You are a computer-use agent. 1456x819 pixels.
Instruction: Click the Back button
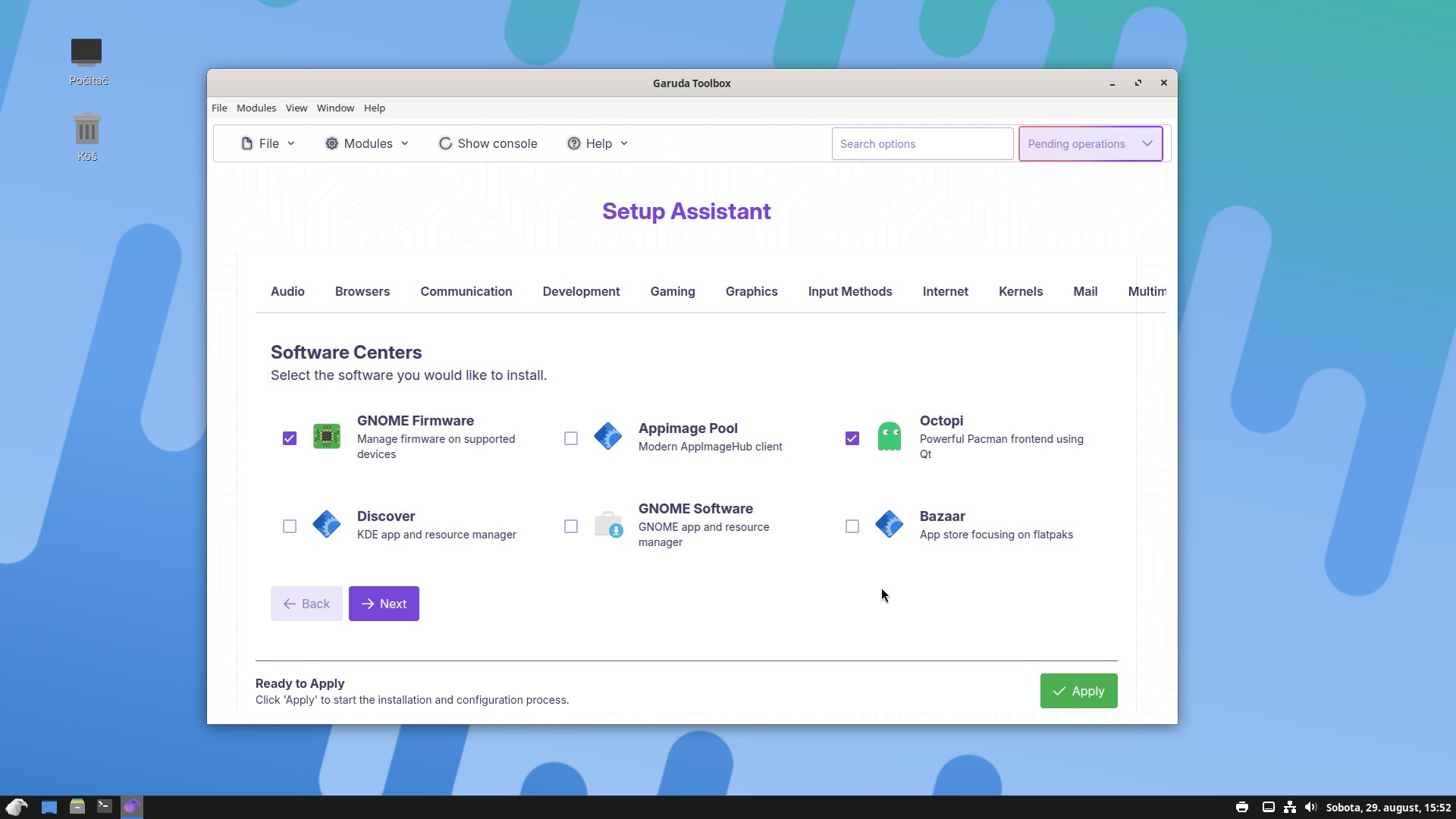(306, 604)
